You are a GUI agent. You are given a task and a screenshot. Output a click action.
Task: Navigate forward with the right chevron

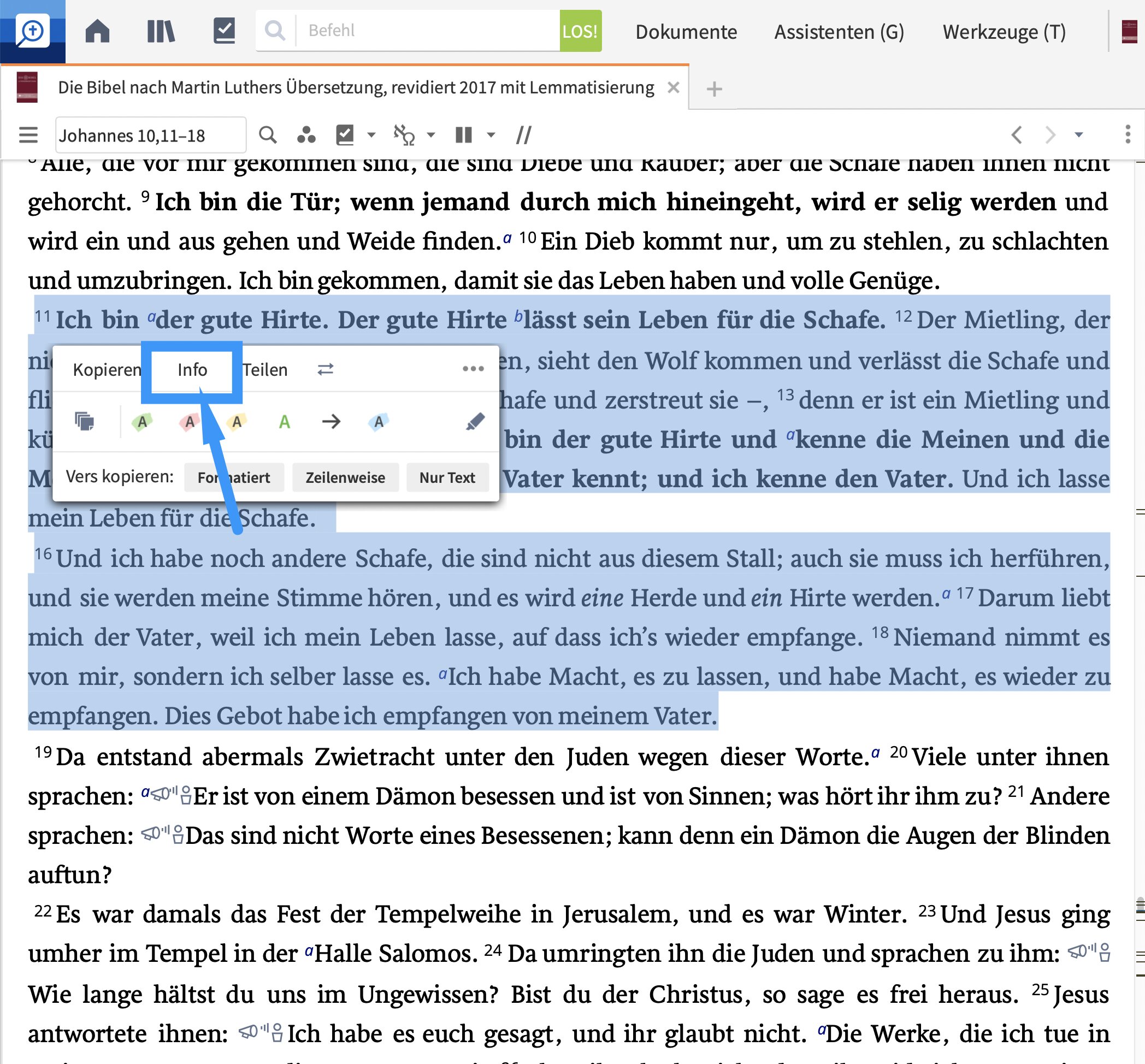click(1050, 135)
